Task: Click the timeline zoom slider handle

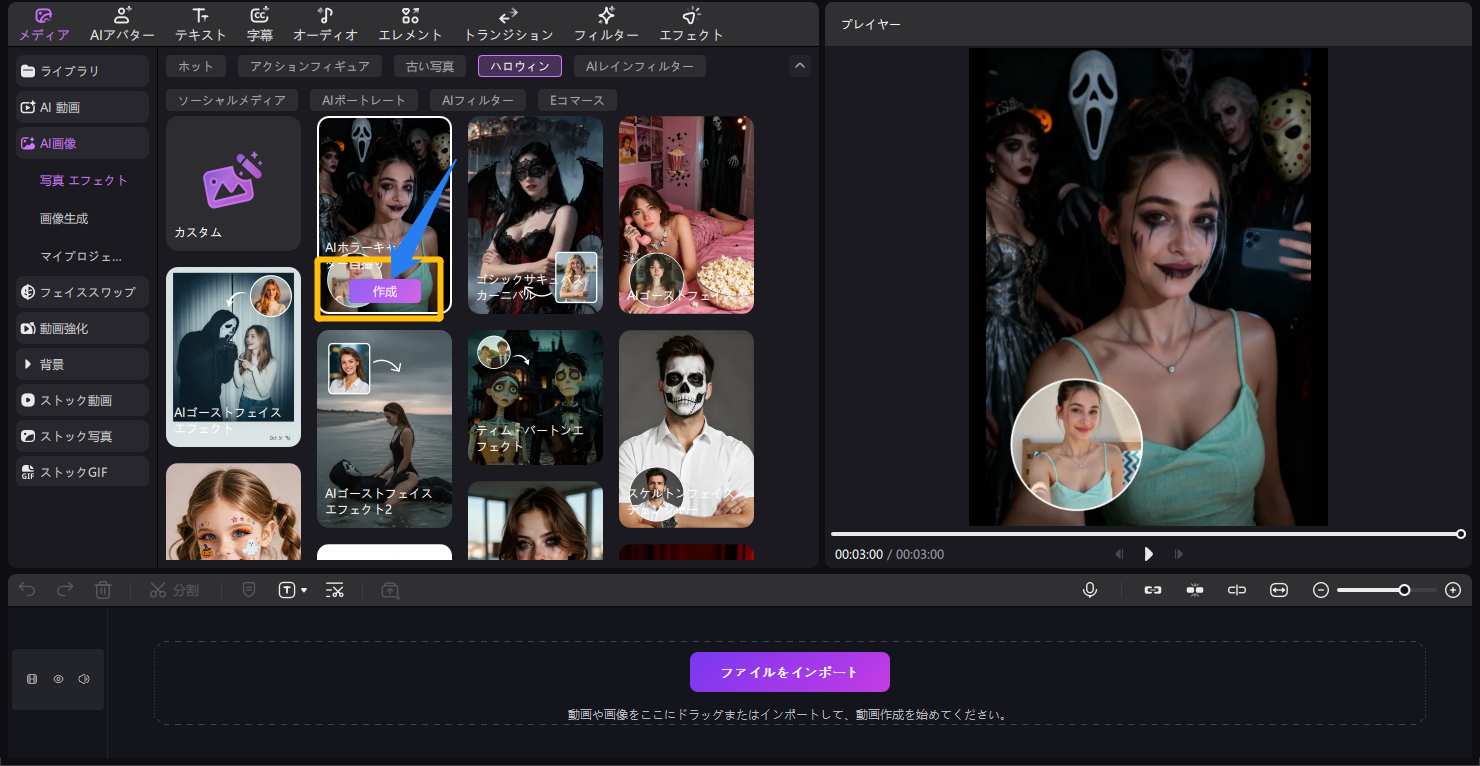Action: click(x=1404, y=590)
